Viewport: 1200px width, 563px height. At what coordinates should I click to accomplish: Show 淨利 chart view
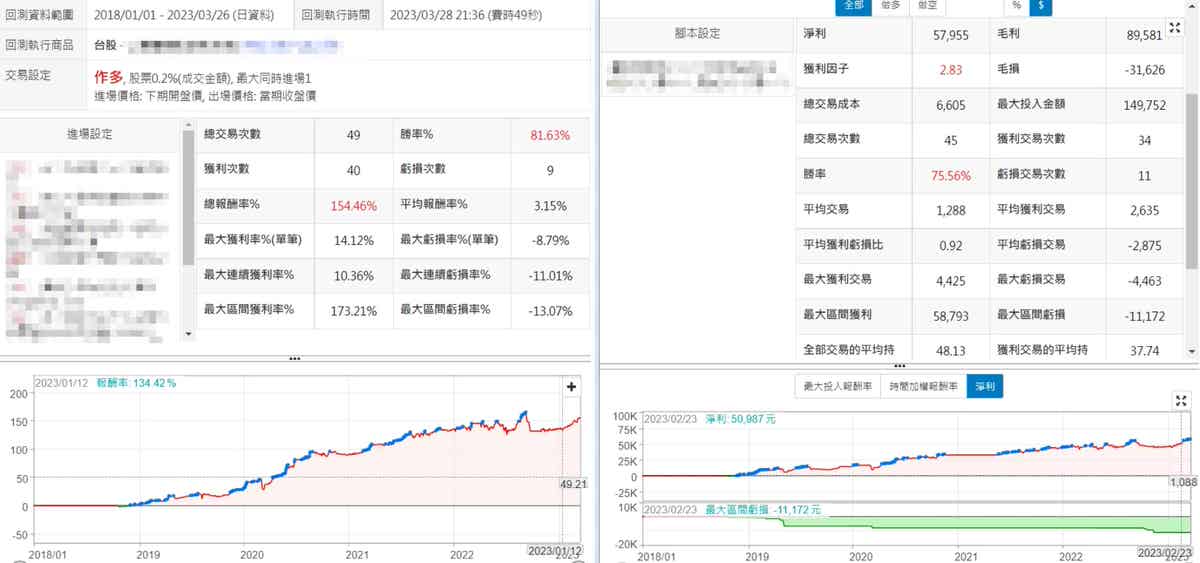(984, 386)
